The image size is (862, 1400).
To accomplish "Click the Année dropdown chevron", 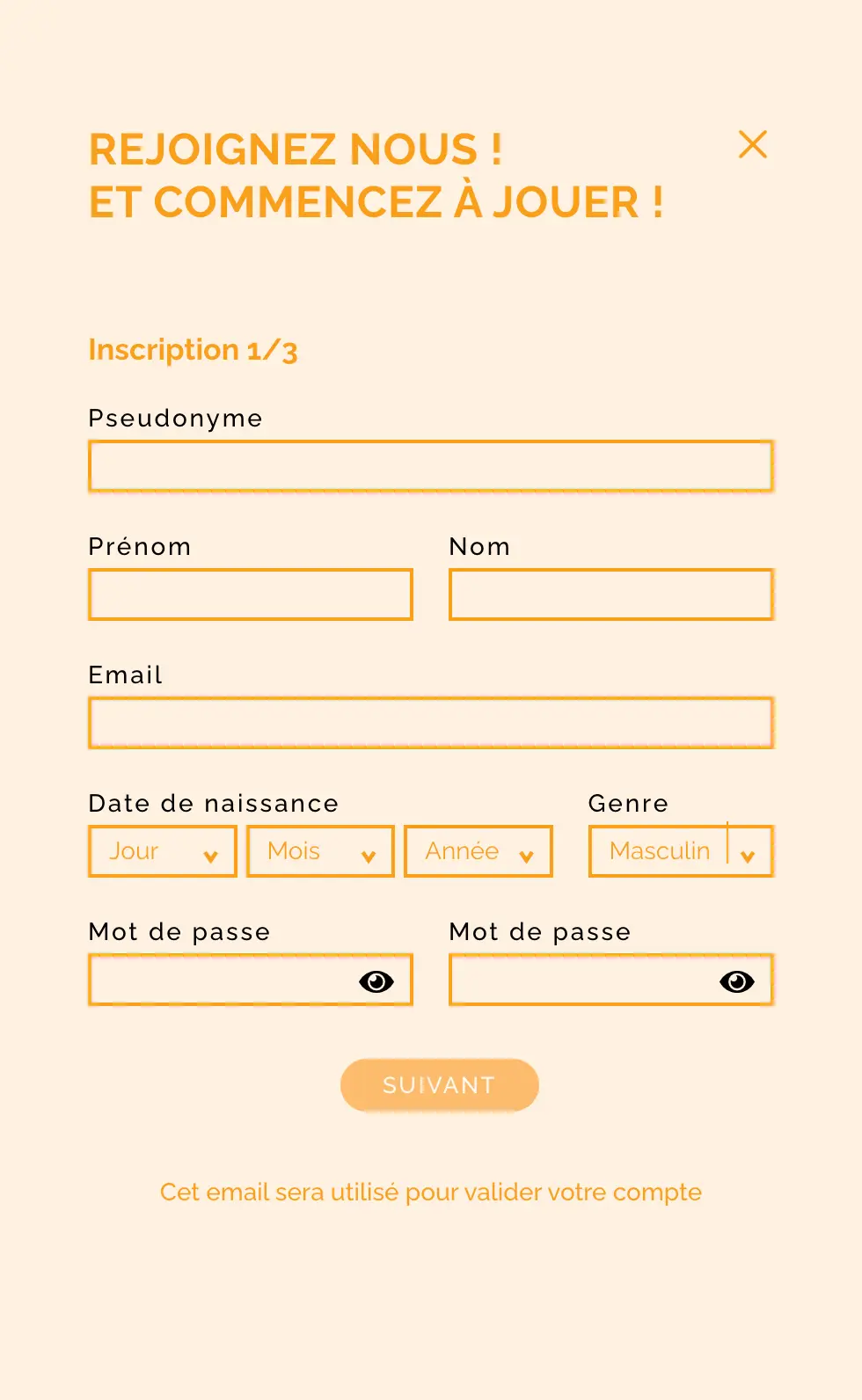I will pyautogui.click(x=526, y=855).
